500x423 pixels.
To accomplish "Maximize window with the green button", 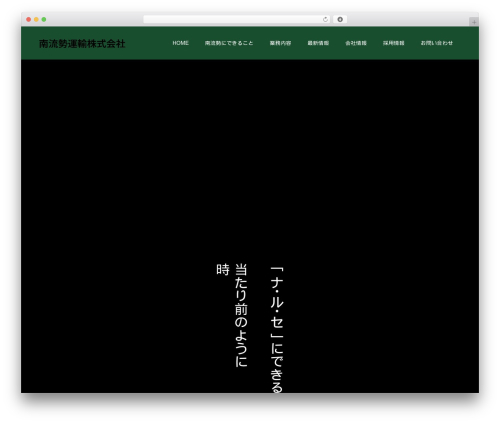I will pos(44,20).
